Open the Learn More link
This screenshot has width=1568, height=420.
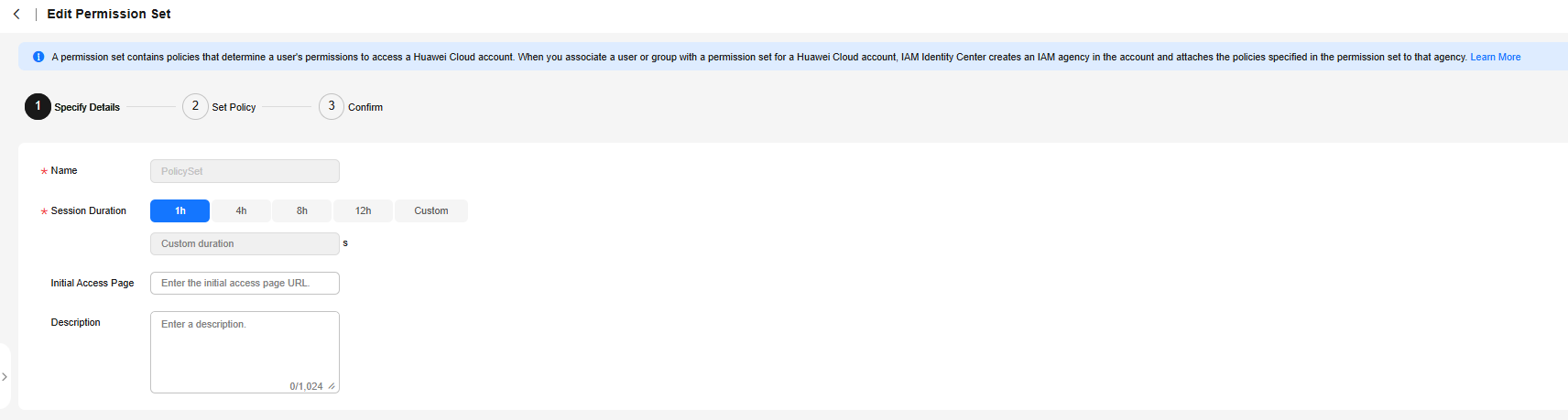[x=1496, y=57]
